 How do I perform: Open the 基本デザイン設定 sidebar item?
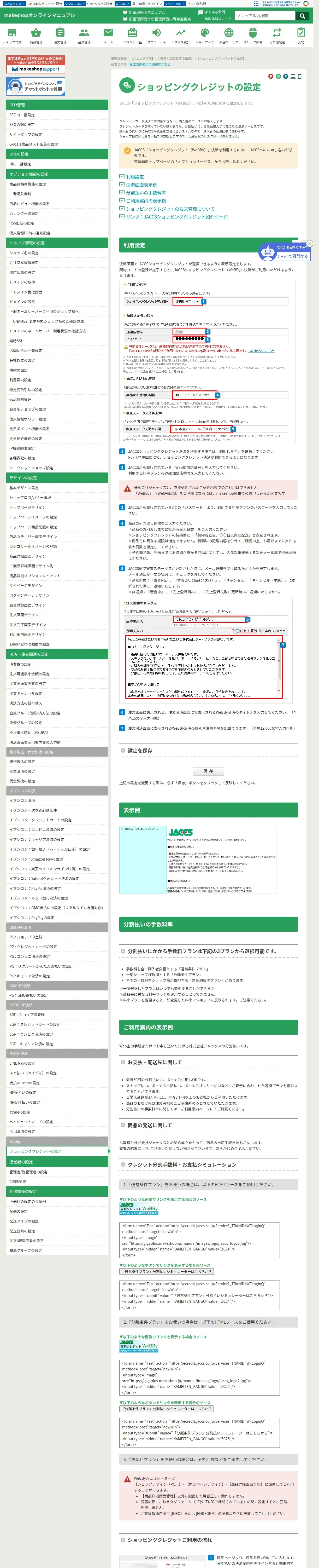tap(57, 488)
